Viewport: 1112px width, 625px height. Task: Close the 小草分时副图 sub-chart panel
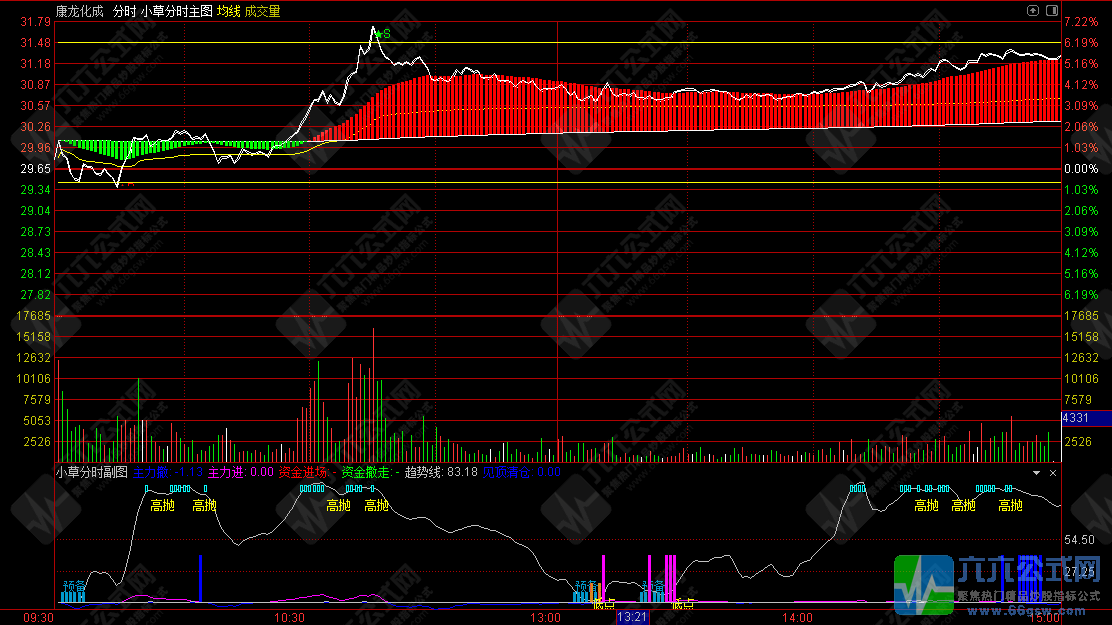(1051, 472)
